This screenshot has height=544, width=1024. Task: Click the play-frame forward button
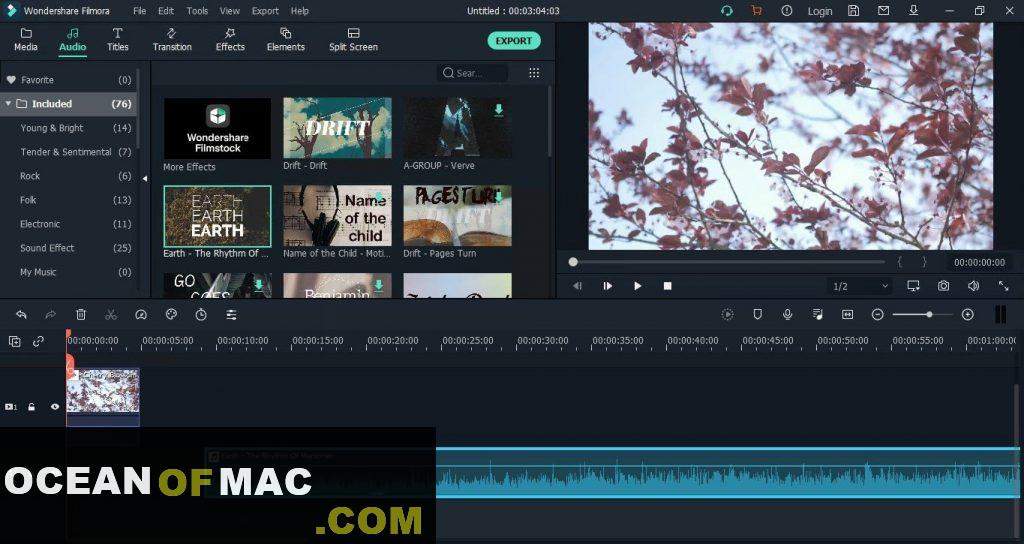point(607,286)
